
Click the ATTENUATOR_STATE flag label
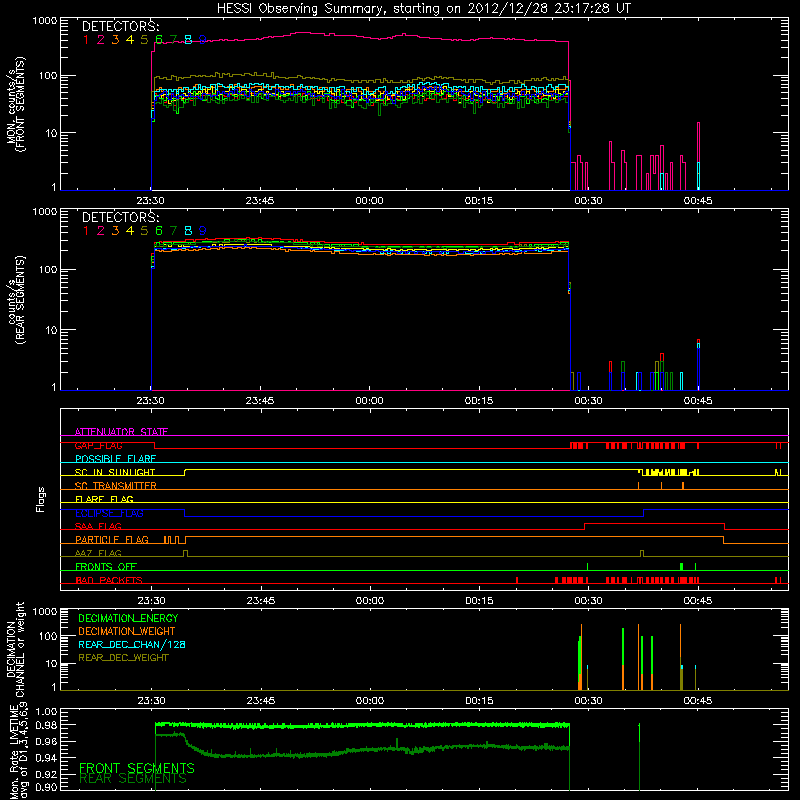[x=121, y=432]
